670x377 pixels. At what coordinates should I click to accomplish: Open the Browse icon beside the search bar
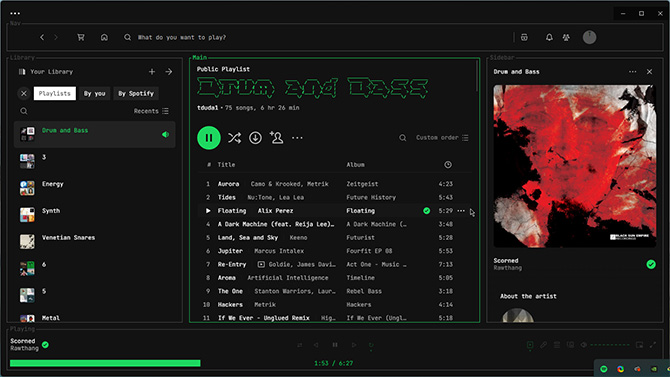coord(524,38)
